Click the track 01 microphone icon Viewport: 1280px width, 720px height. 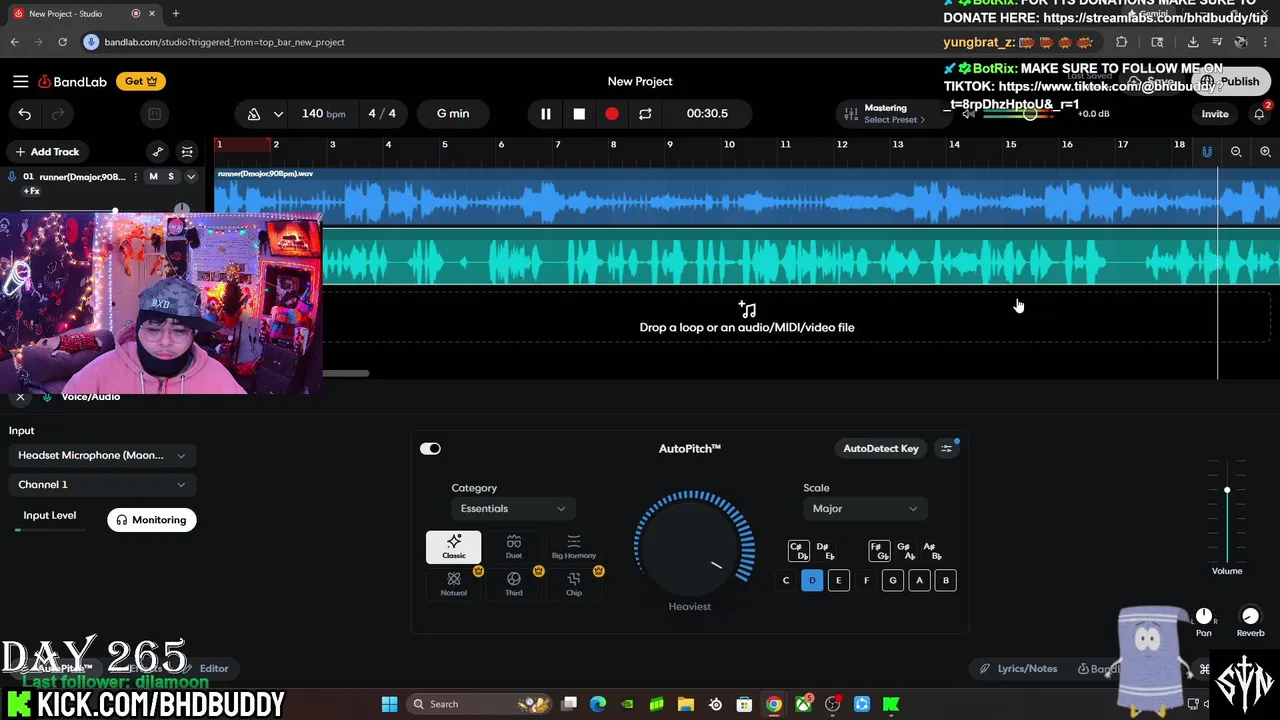coord(12,177)
